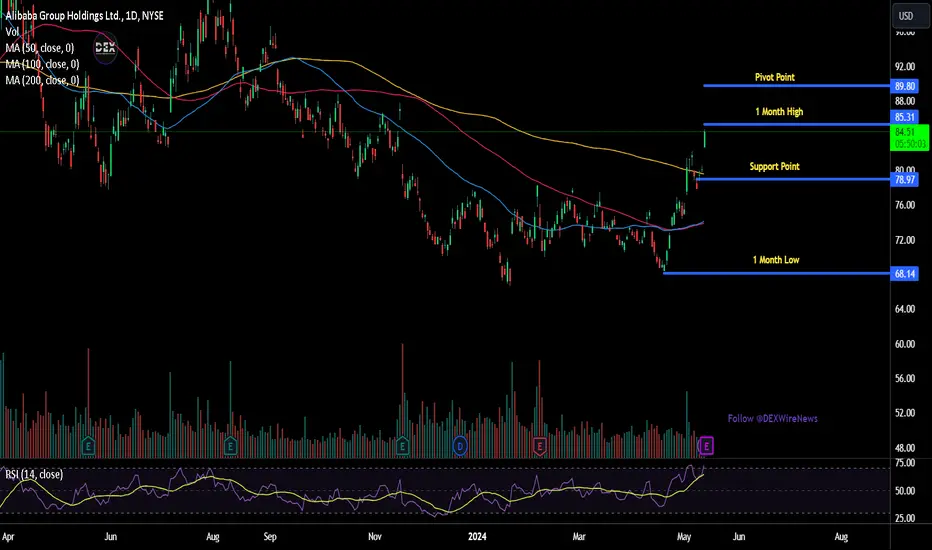Click the 75.00 RSI scale value
The width and height of the screenshot is (932, 550).
(905, 463)
